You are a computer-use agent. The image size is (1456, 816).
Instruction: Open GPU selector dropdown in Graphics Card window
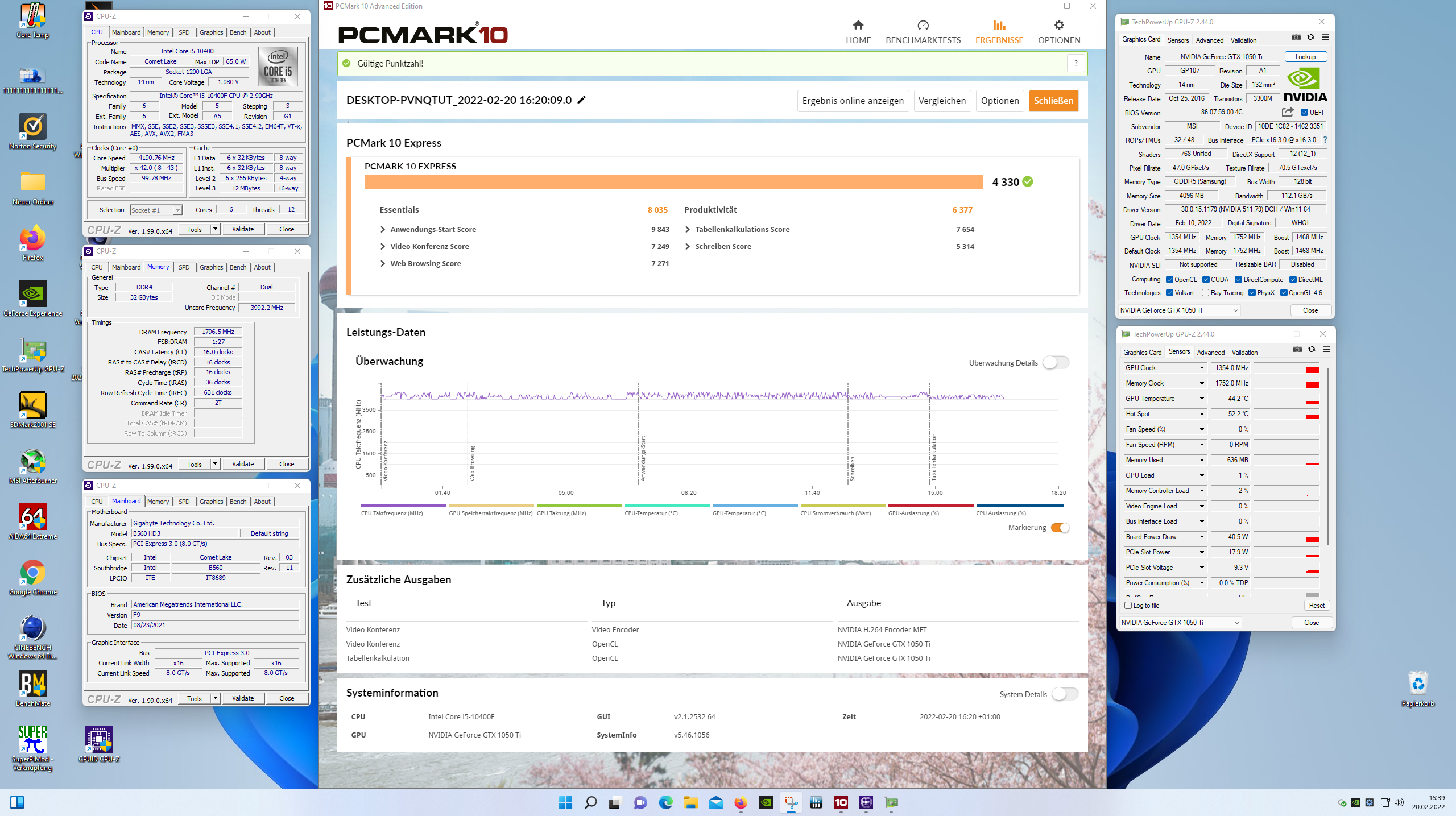pyautogui.click(x=1179, y=310)
